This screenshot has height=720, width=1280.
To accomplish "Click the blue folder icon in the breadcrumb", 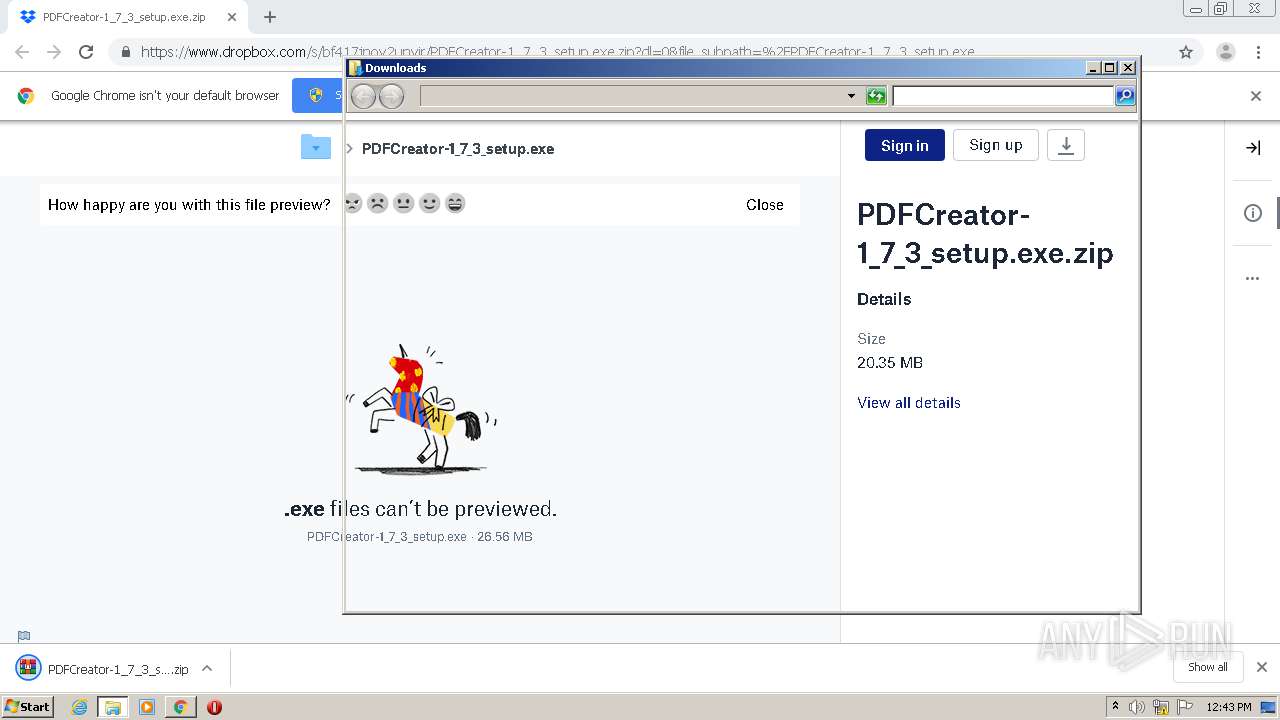I will click(315, 147).
